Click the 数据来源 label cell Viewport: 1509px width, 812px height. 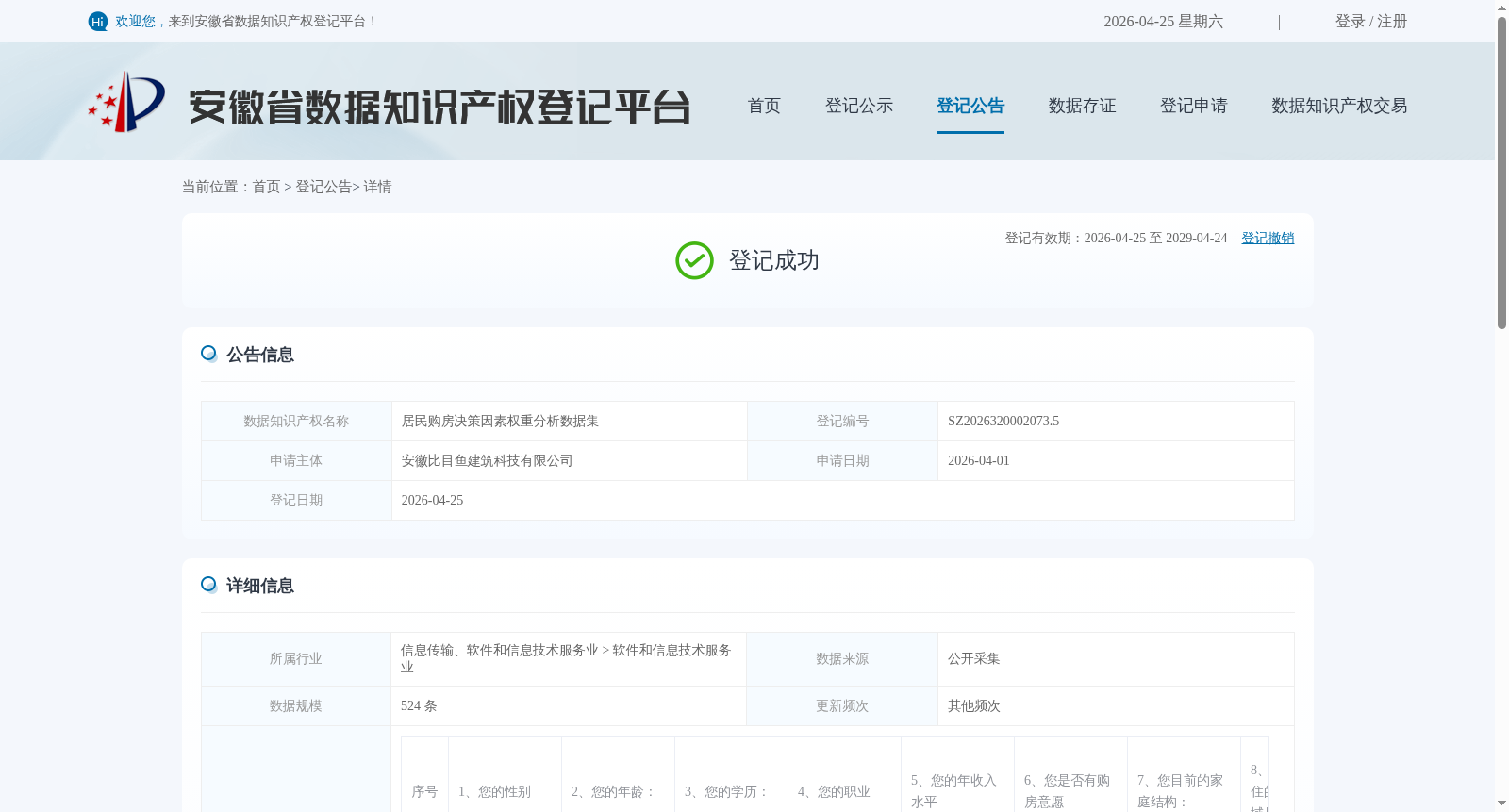pyautogui.click(x=842, y=659)
